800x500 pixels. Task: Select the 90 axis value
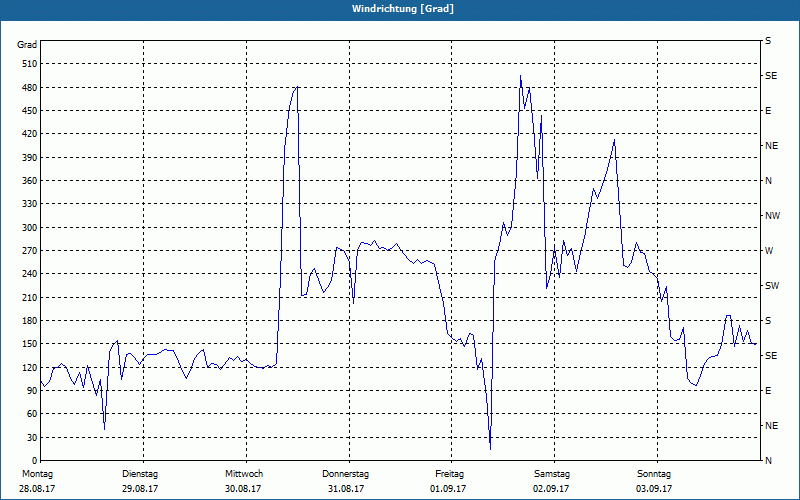tap(32, 390)
